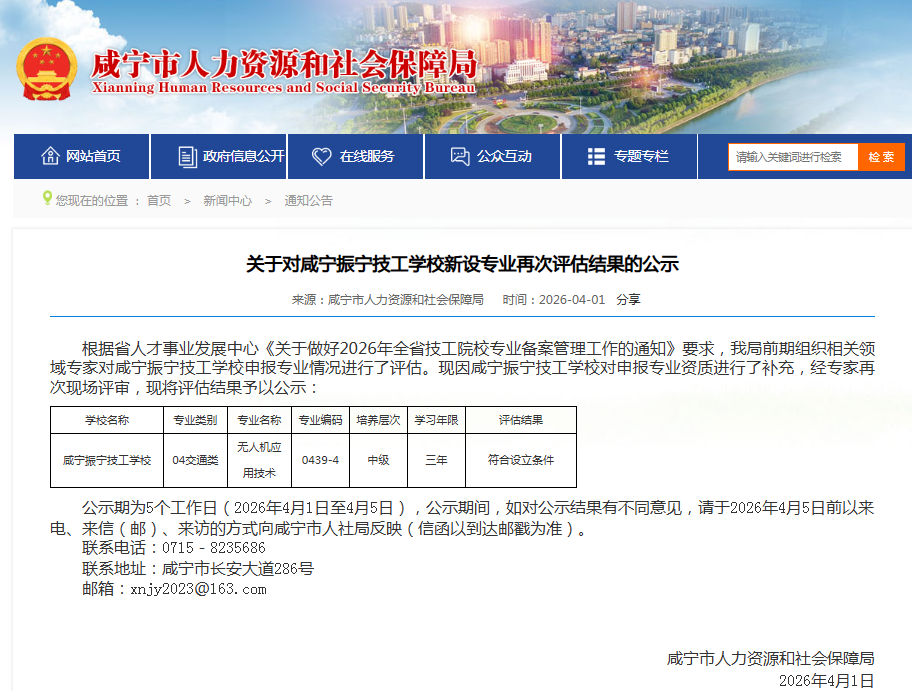Click the table cell 符合设立条件
The height and width of the screenshot is (691, 912).
click(x=521, y=461)
